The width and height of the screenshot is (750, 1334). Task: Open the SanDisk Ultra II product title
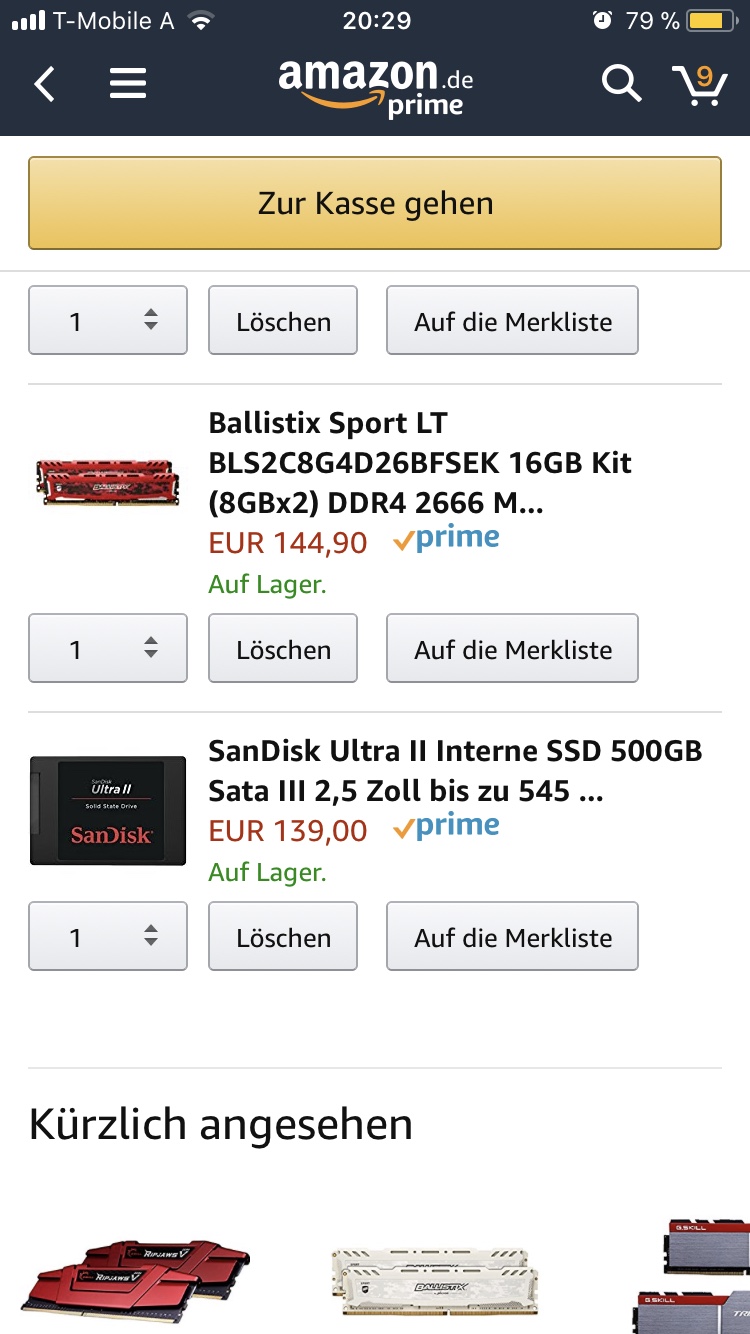pos(455,770)
